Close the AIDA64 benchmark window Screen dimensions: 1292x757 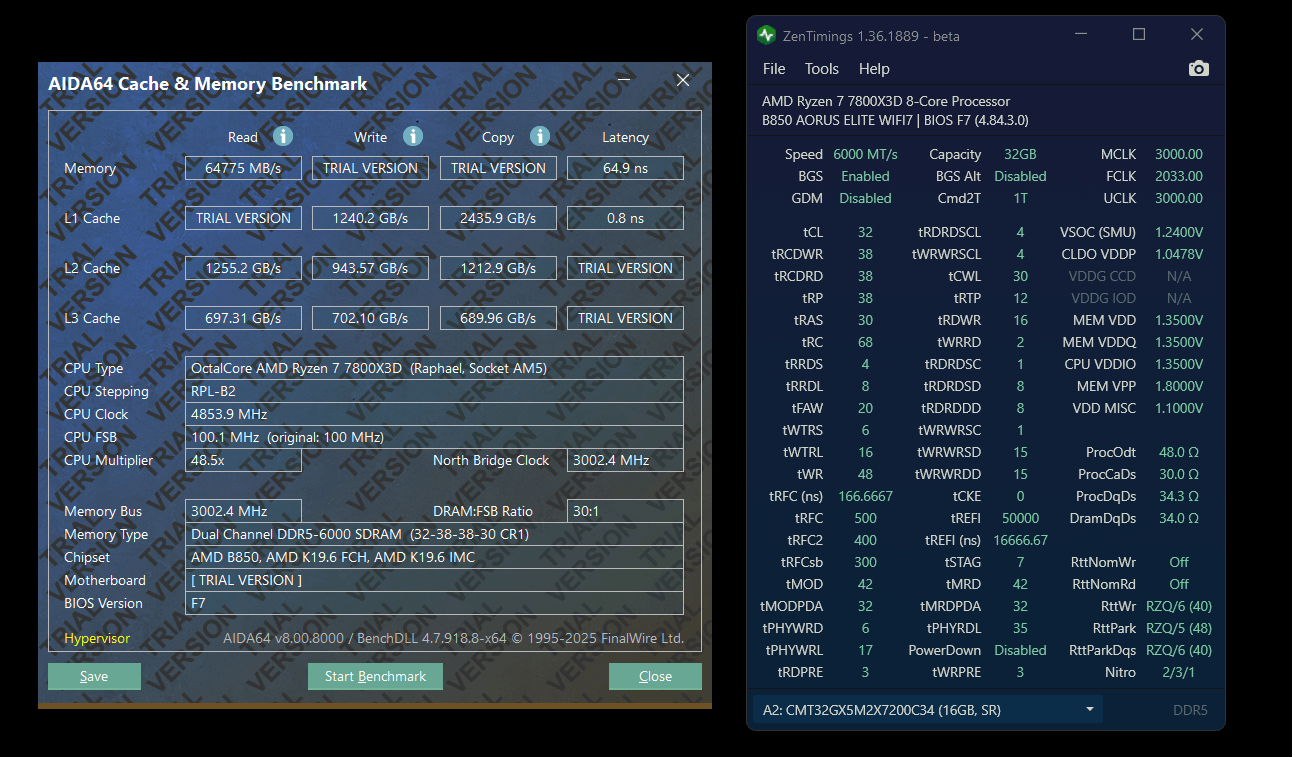(x=683, y=80)
